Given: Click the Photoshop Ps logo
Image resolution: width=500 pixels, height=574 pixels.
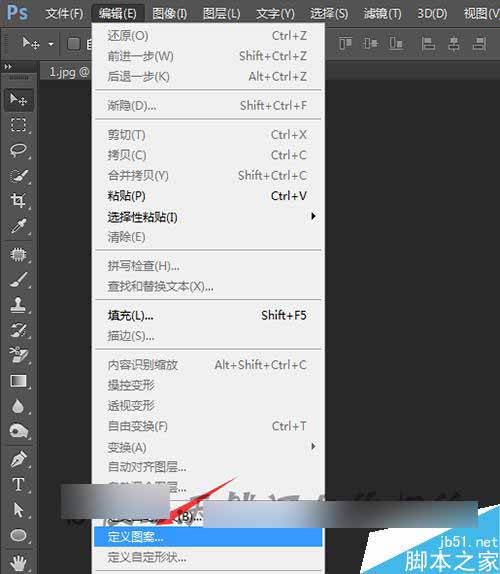Looking at the screenshot, I should [x=17, y=13].
